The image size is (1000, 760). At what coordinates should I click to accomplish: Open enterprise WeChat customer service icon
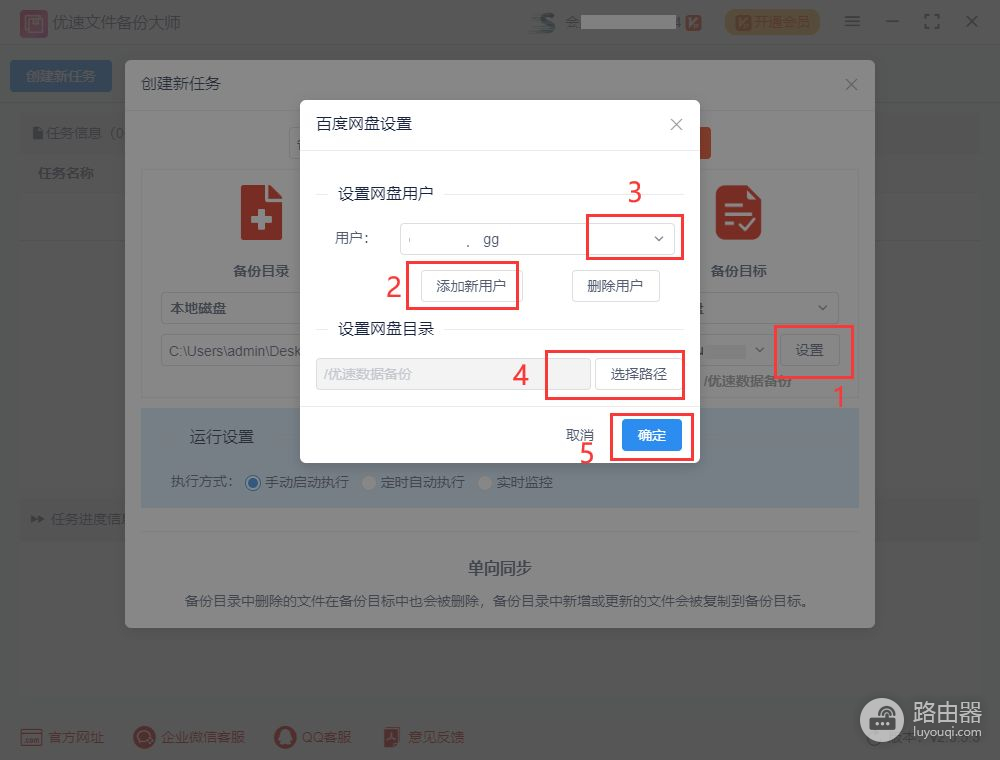tap(144, 738)
